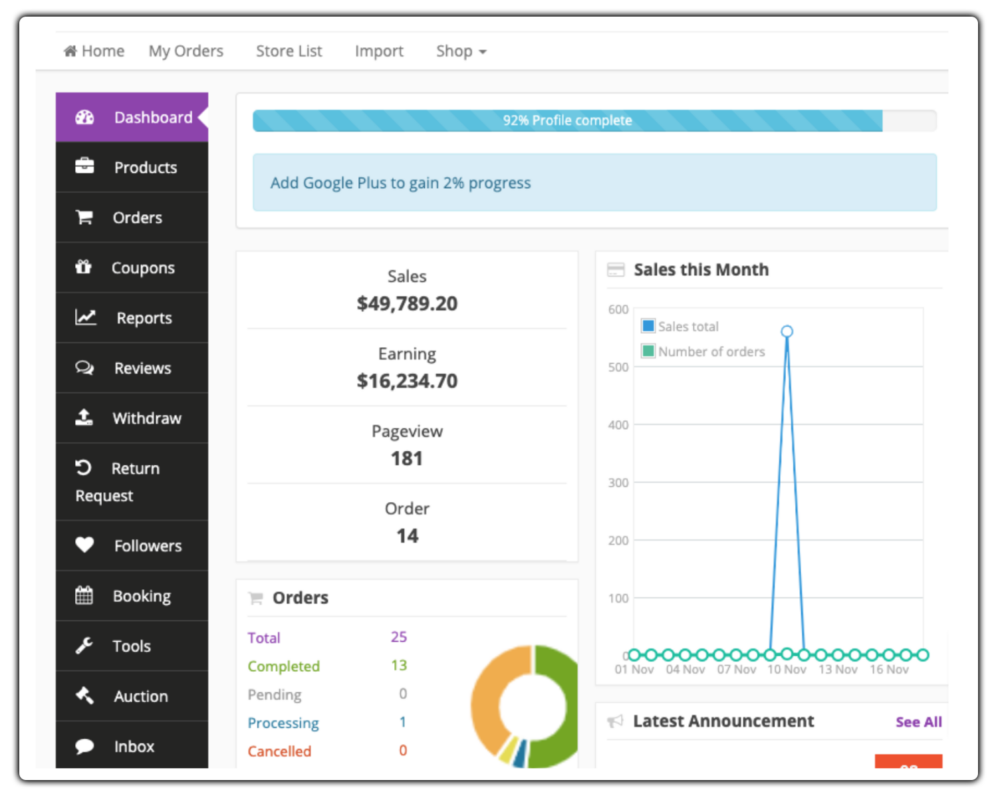Open the Shop dropdown menu
This screenshot has height=800, width=994.
click(x=461, y=50)
